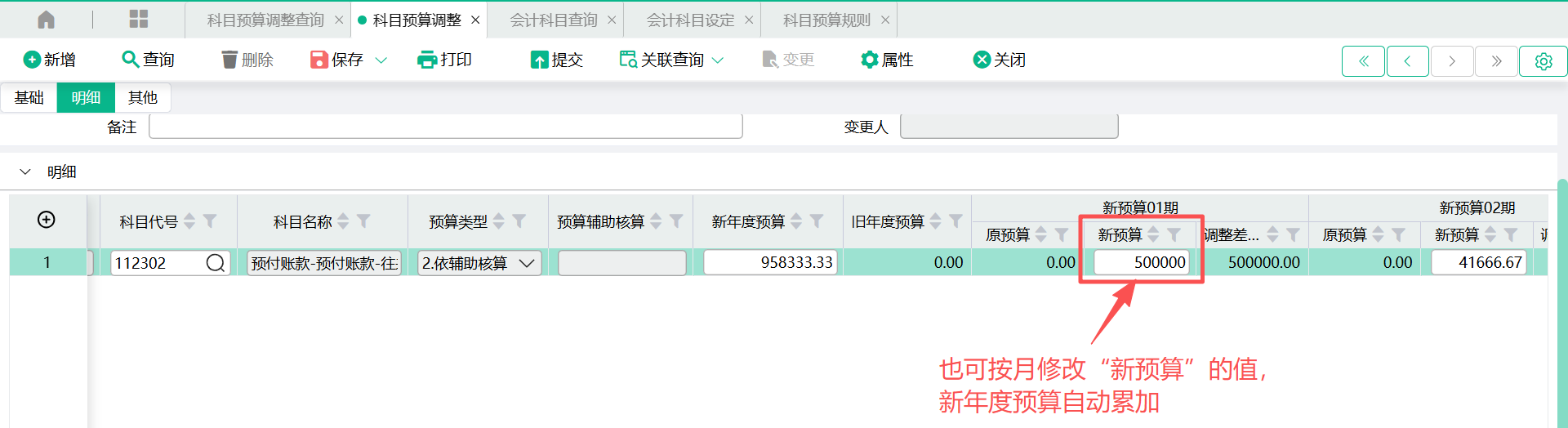
Task: Click the home icon in tab bar
Action: pyautogui.click(x=47, y=20)
